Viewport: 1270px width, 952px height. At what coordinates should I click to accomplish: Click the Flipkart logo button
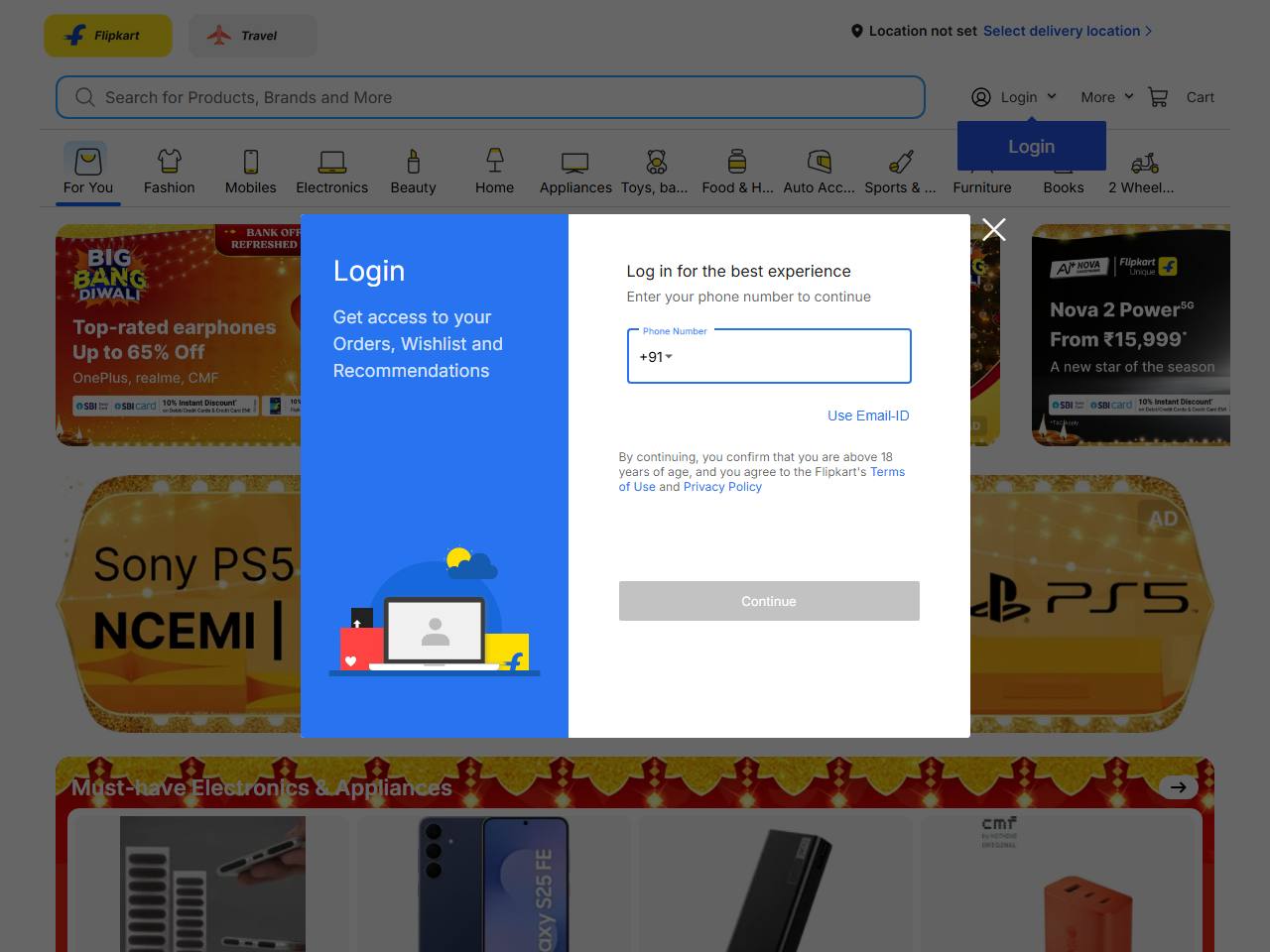point(108,36)
